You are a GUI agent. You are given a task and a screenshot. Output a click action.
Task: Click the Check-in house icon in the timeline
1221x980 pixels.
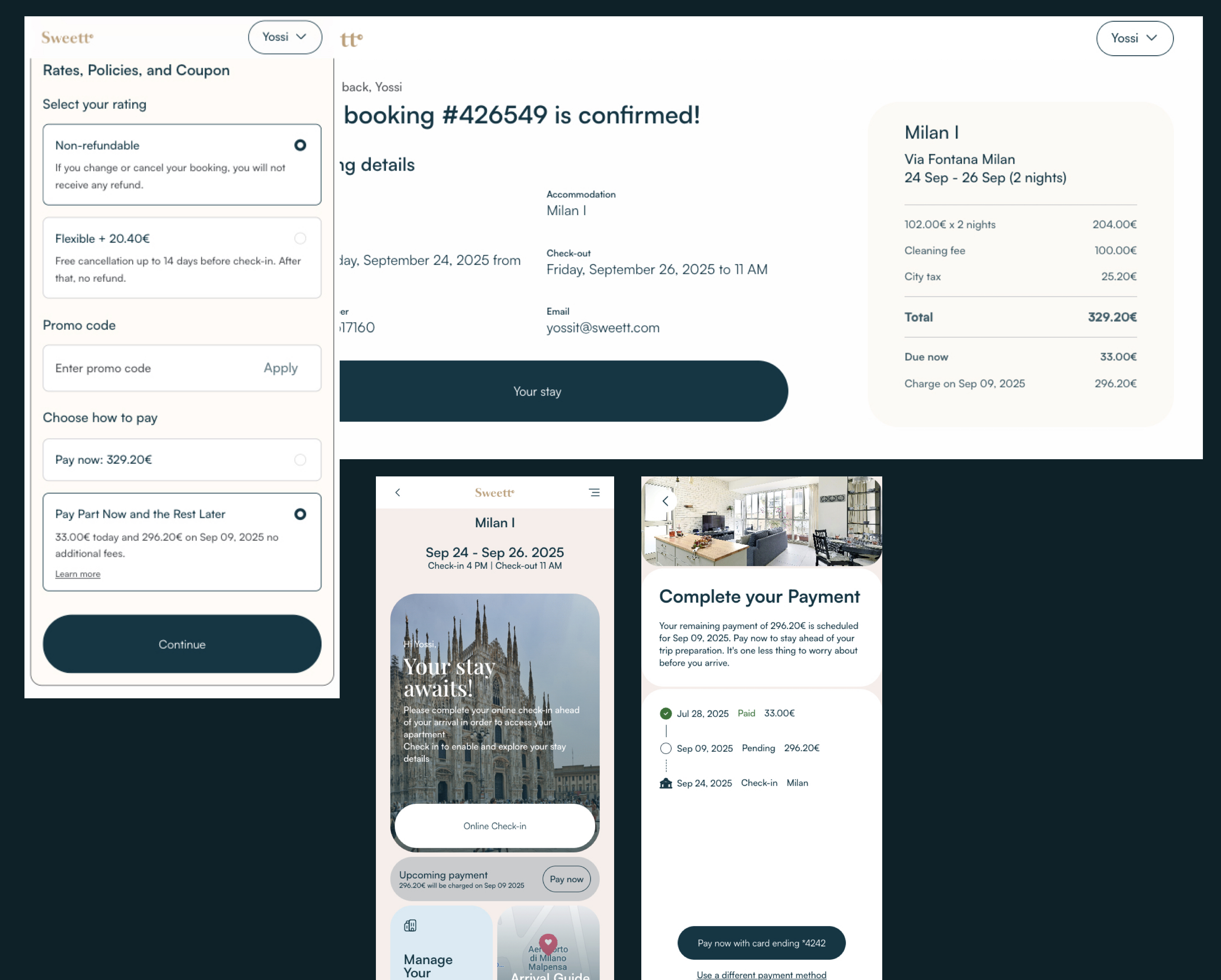[666, 783]
